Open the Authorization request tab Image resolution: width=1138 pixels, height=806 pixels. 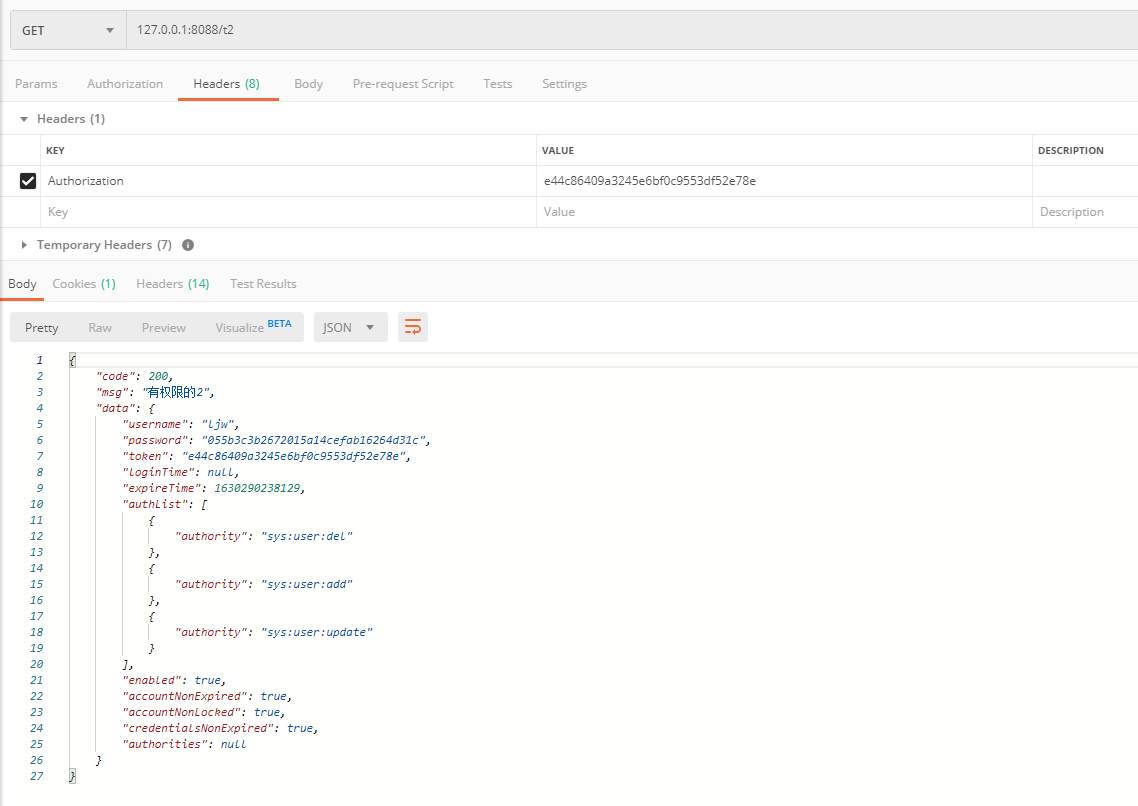(x=125, y=84)
